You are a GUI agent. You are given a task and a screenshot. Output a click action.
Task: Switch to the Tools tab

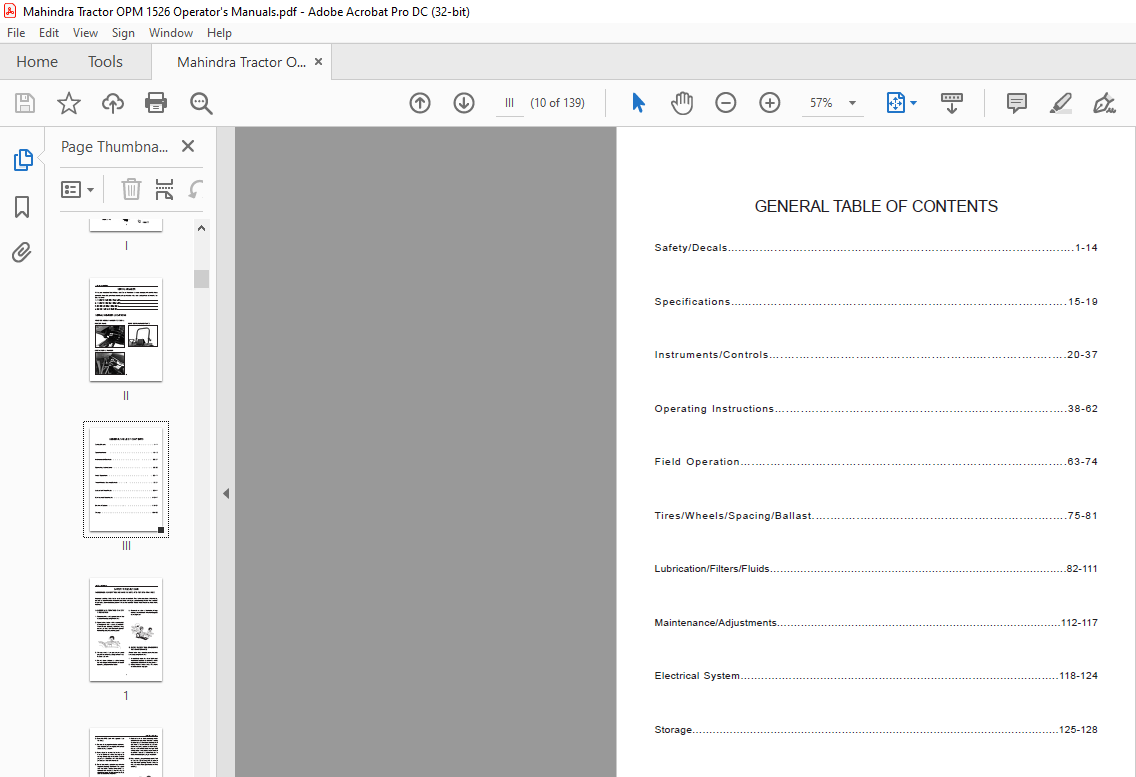click(x=105, y=62)
